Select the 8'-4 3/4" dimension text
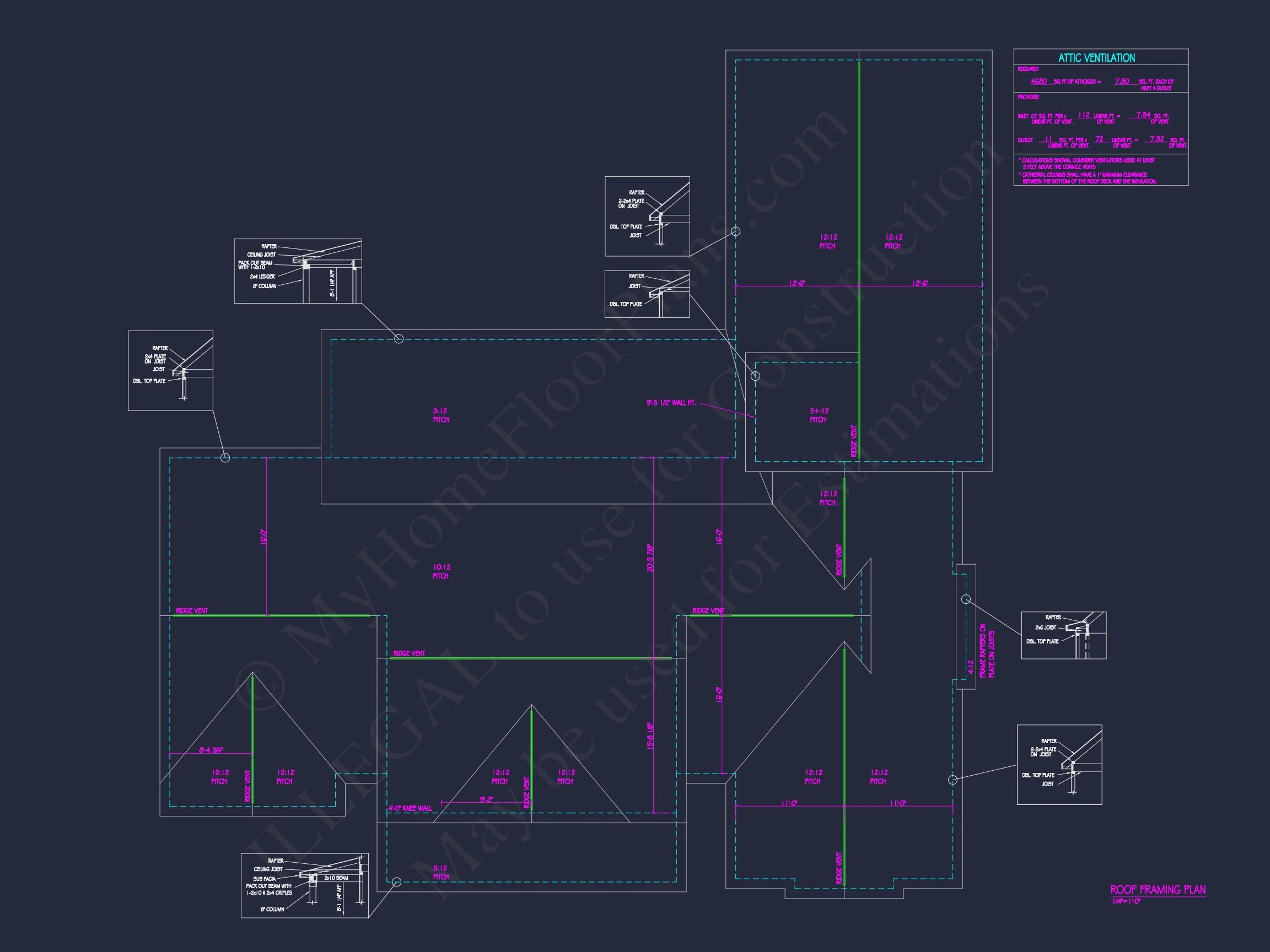This screenshot has width=1270, height=952. click(211, 750)
